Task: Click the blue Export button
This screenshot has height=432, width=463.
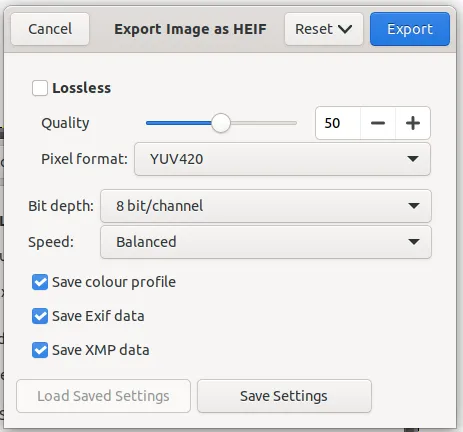Action: [x=410, y=29]
